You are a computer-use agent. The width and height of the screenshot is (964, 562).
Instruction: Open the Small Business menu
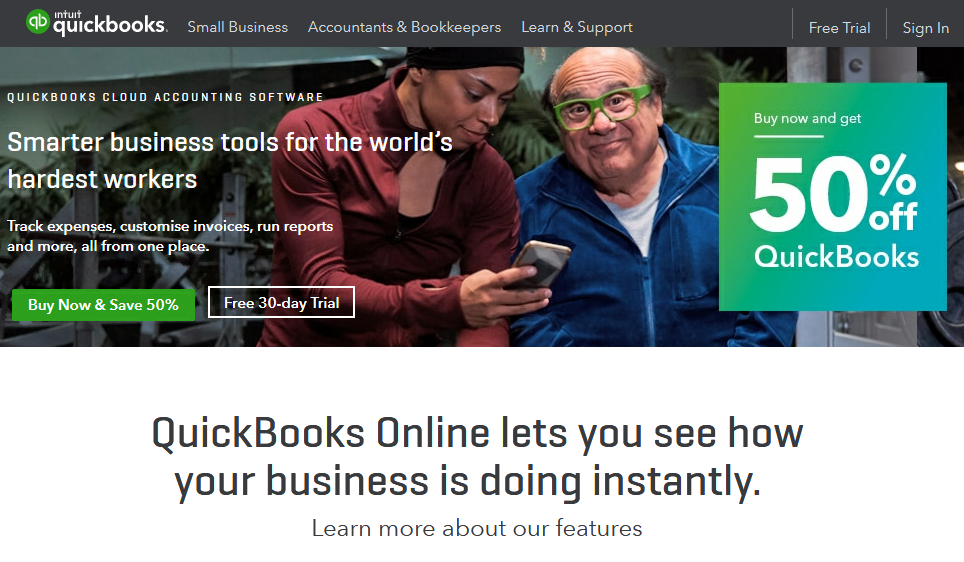click(x=237, y=27)
